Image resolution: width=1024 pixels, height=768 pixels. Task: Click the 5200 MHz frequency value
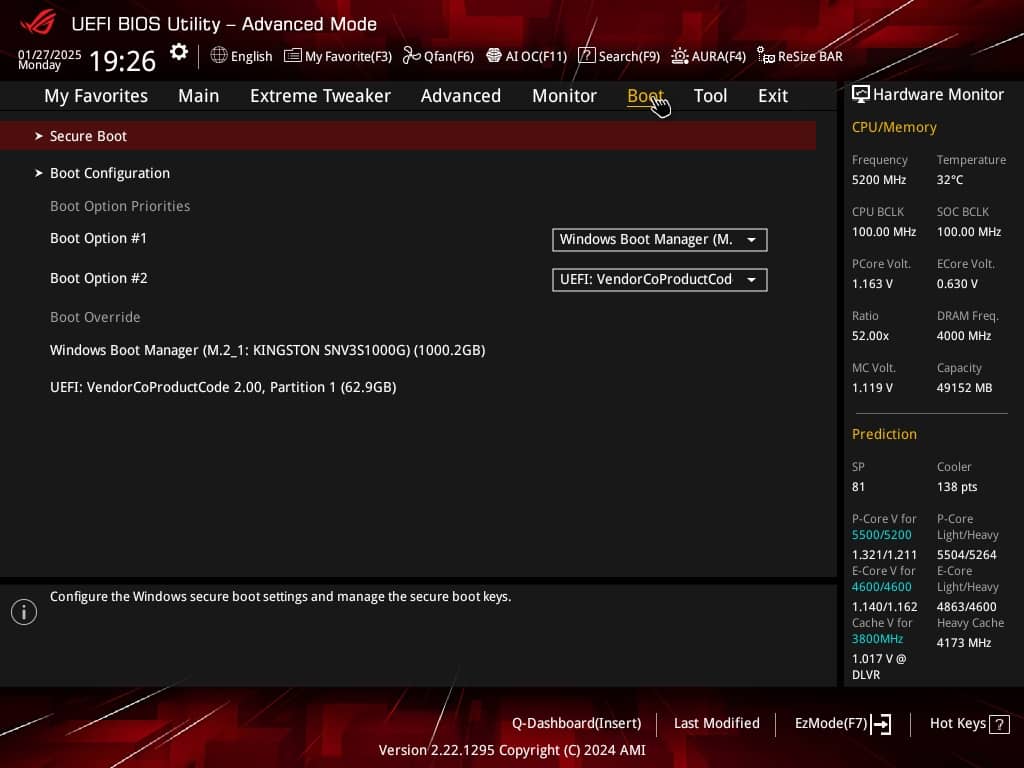[878, 180]
